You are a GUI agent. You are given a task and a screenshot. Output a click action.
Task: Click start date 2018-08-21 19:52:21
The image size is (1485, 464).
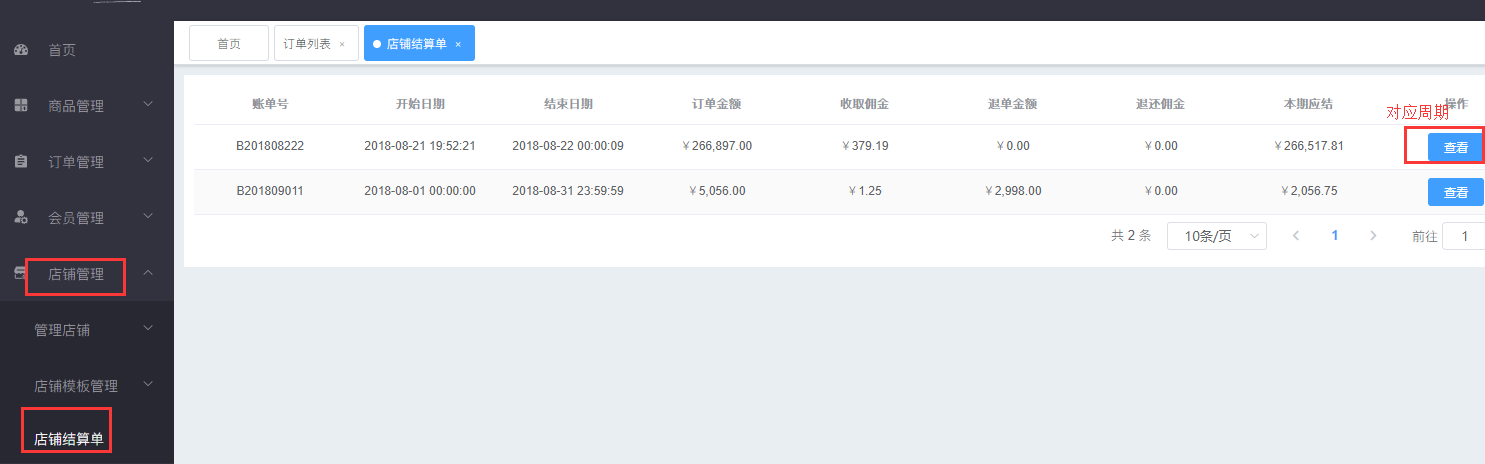click(420, 146)
